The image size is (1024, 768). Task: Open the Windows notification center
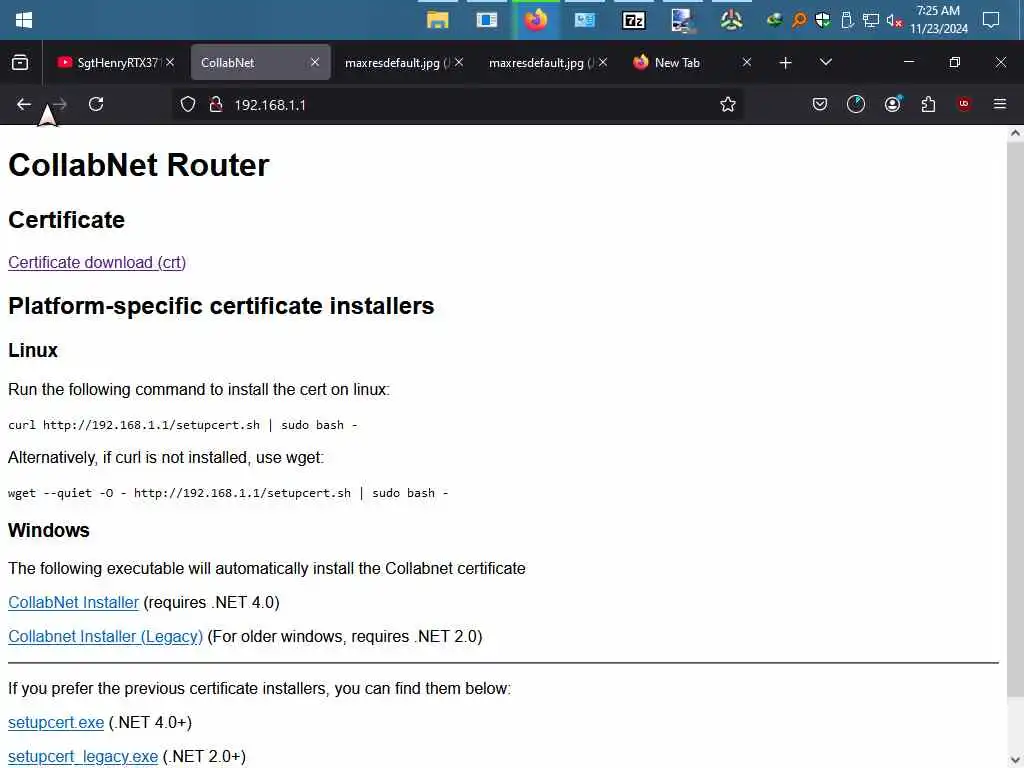click(991, 20)
